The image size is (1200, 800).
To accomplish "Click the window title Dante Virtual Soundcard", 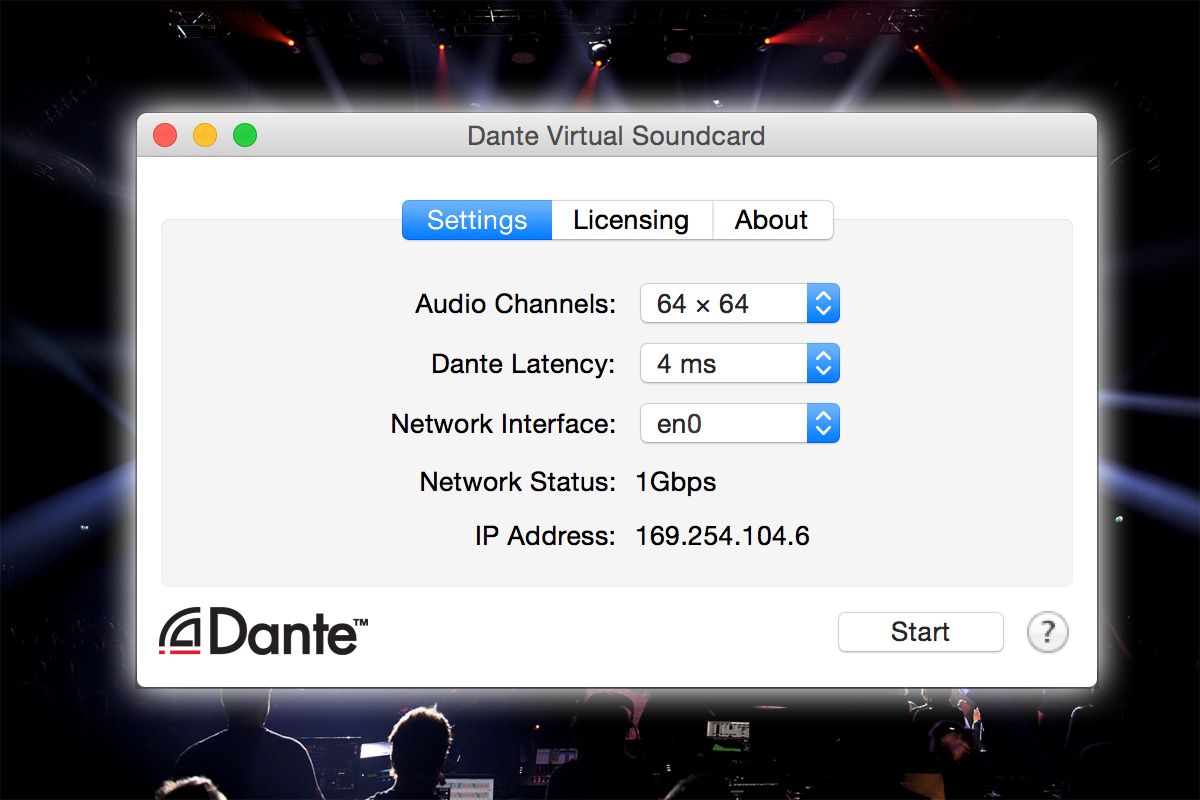I will 616,136.
